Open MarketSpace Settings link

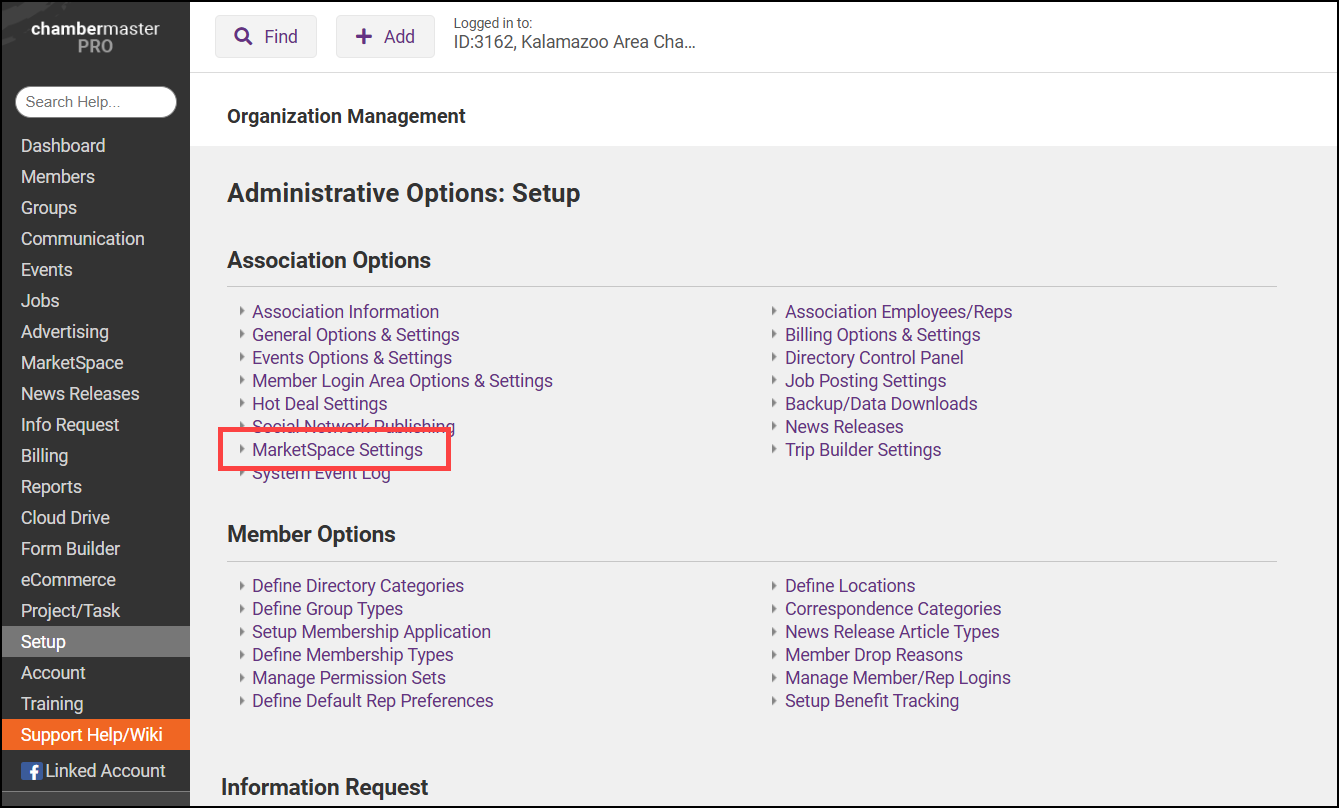(337, 450)
